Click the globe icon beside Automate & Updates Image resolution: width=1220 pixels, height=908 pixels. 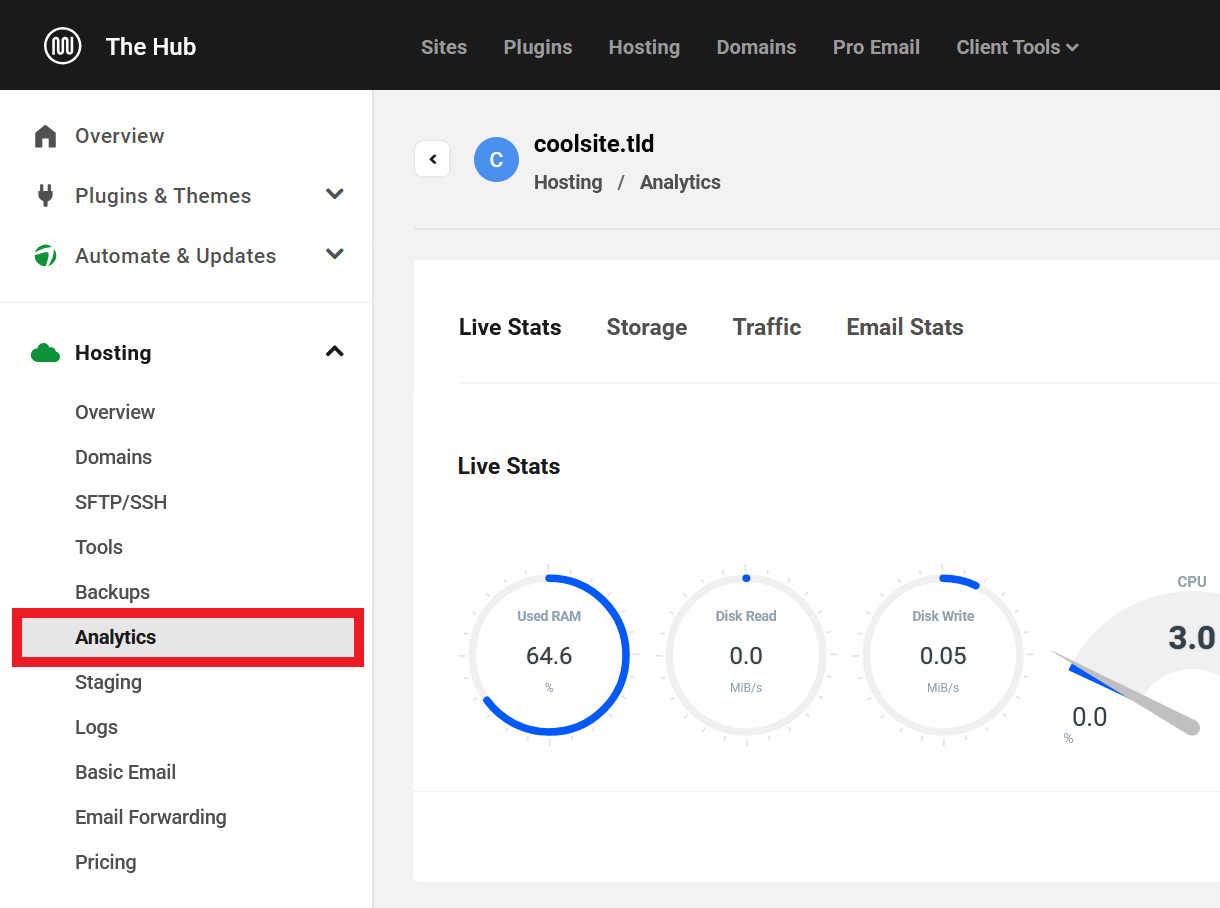45,255
